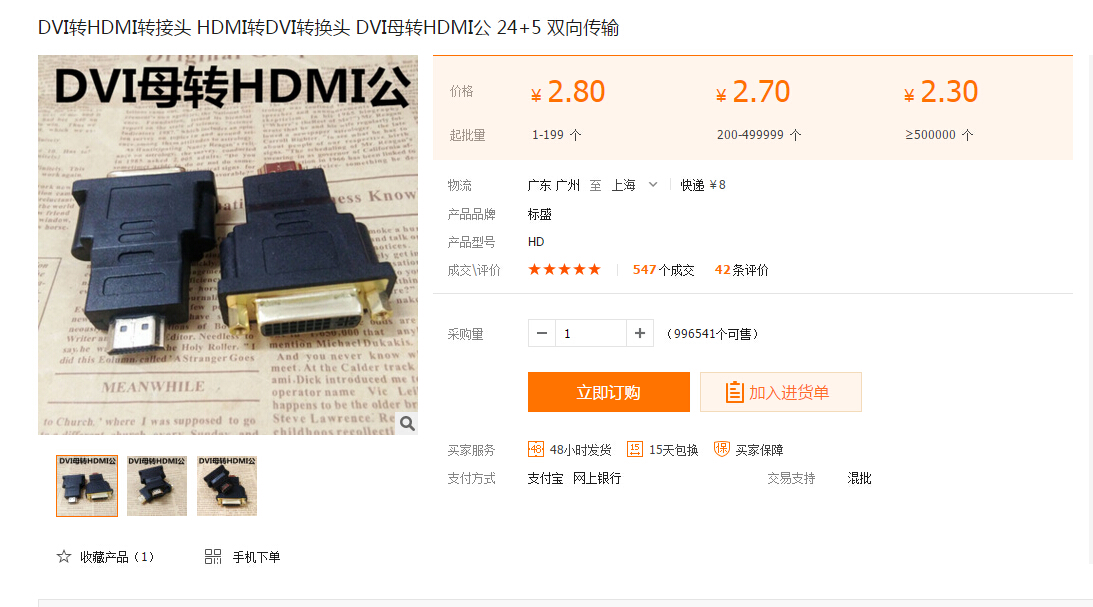Open the 42条评价 reviews link
The width and height of the screenshot is (1093, 607).
click(742, 270)
